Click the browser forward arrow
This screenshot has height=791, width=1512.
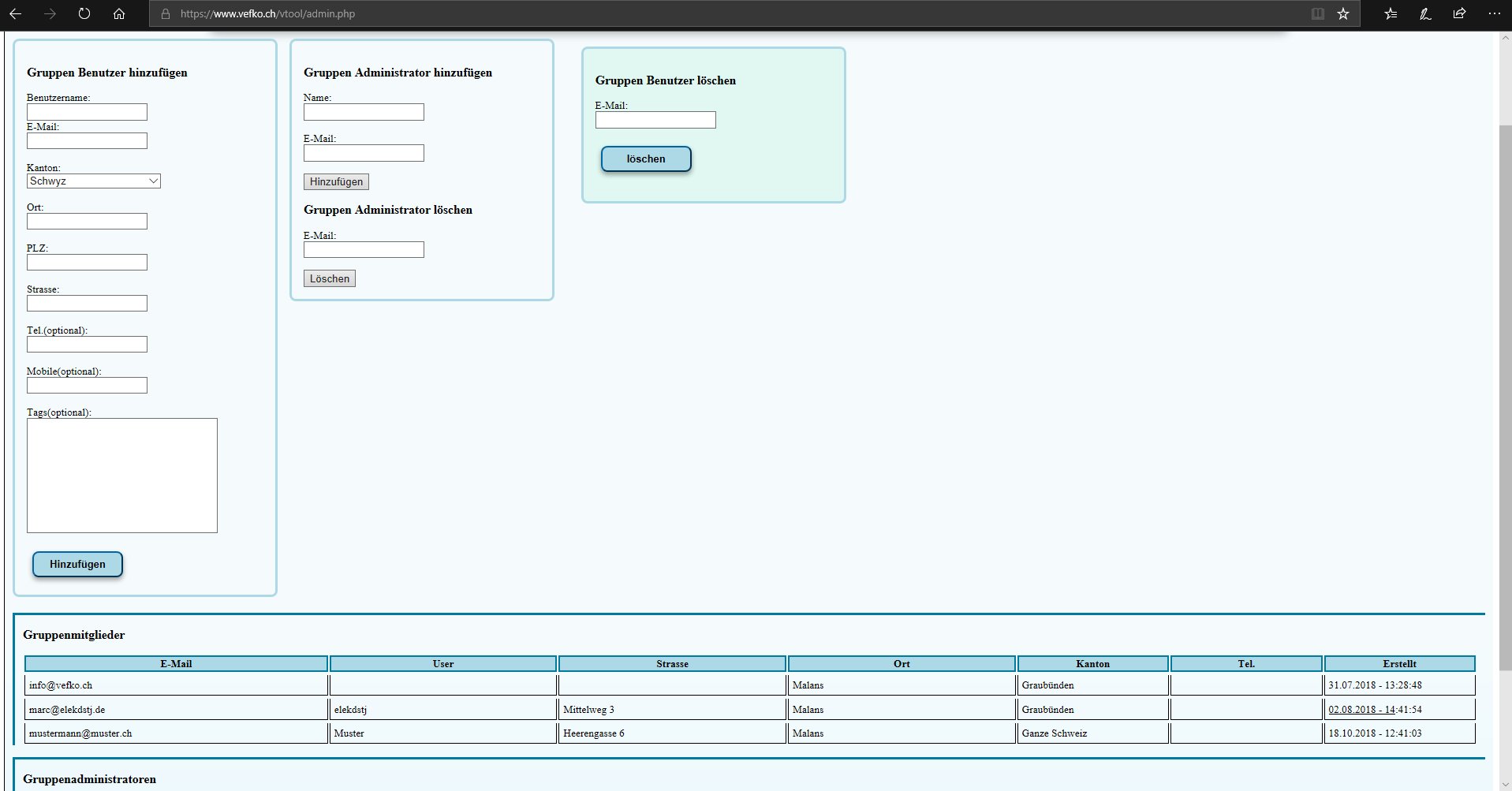click(x=50, y=13)
